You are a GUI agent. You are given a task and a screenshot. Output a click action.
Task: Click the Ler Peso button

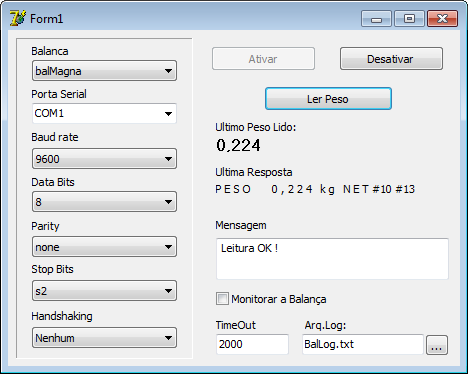pyautogui.click(x=328, y=99)
